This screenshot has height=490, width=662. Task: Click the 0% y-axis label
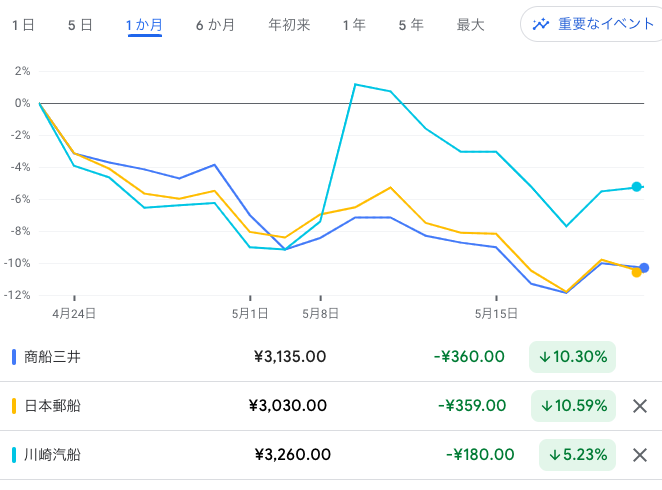click(x=22, y=103)
